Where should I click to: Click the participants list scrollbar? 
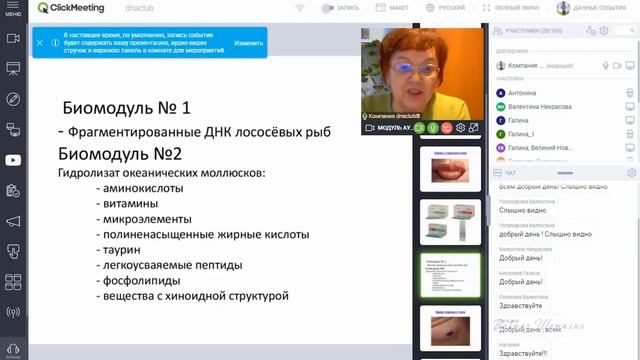coord(638,73)
